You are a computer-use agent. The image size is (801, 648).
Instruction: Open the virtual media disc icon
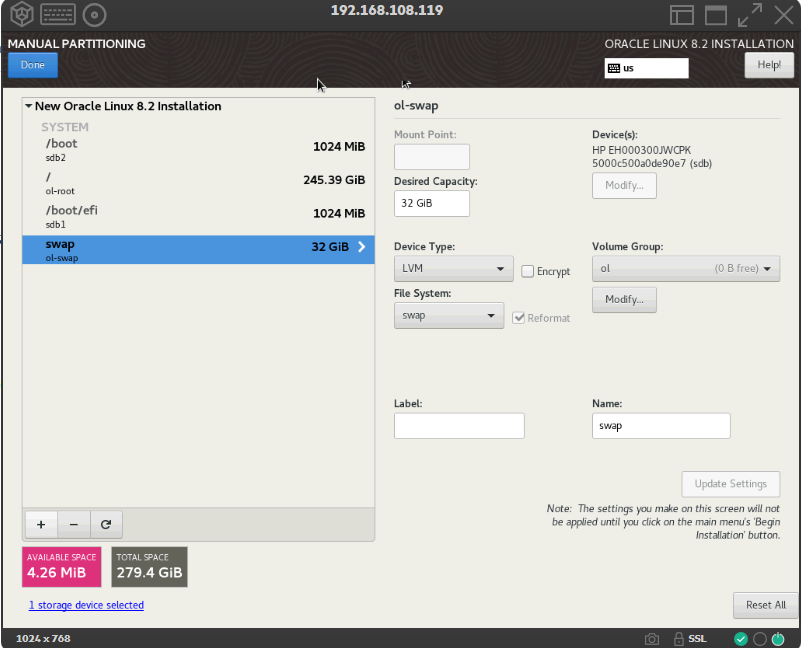[95, 15]
